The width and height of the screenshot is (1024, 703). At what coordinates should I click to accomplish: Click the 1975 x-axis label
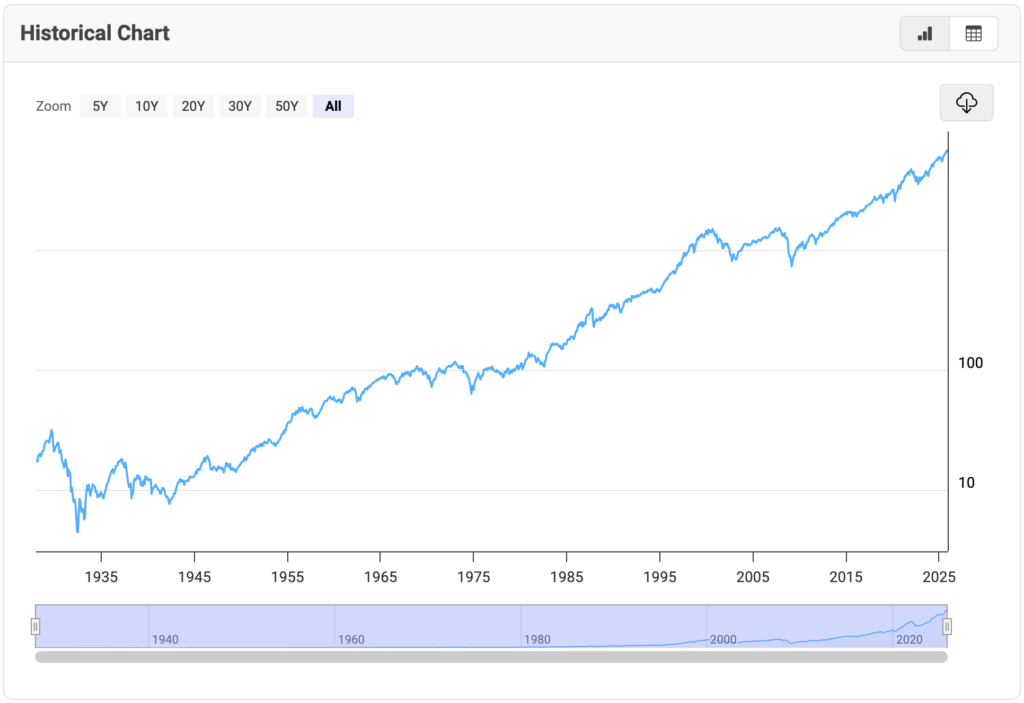coord(473,576)
